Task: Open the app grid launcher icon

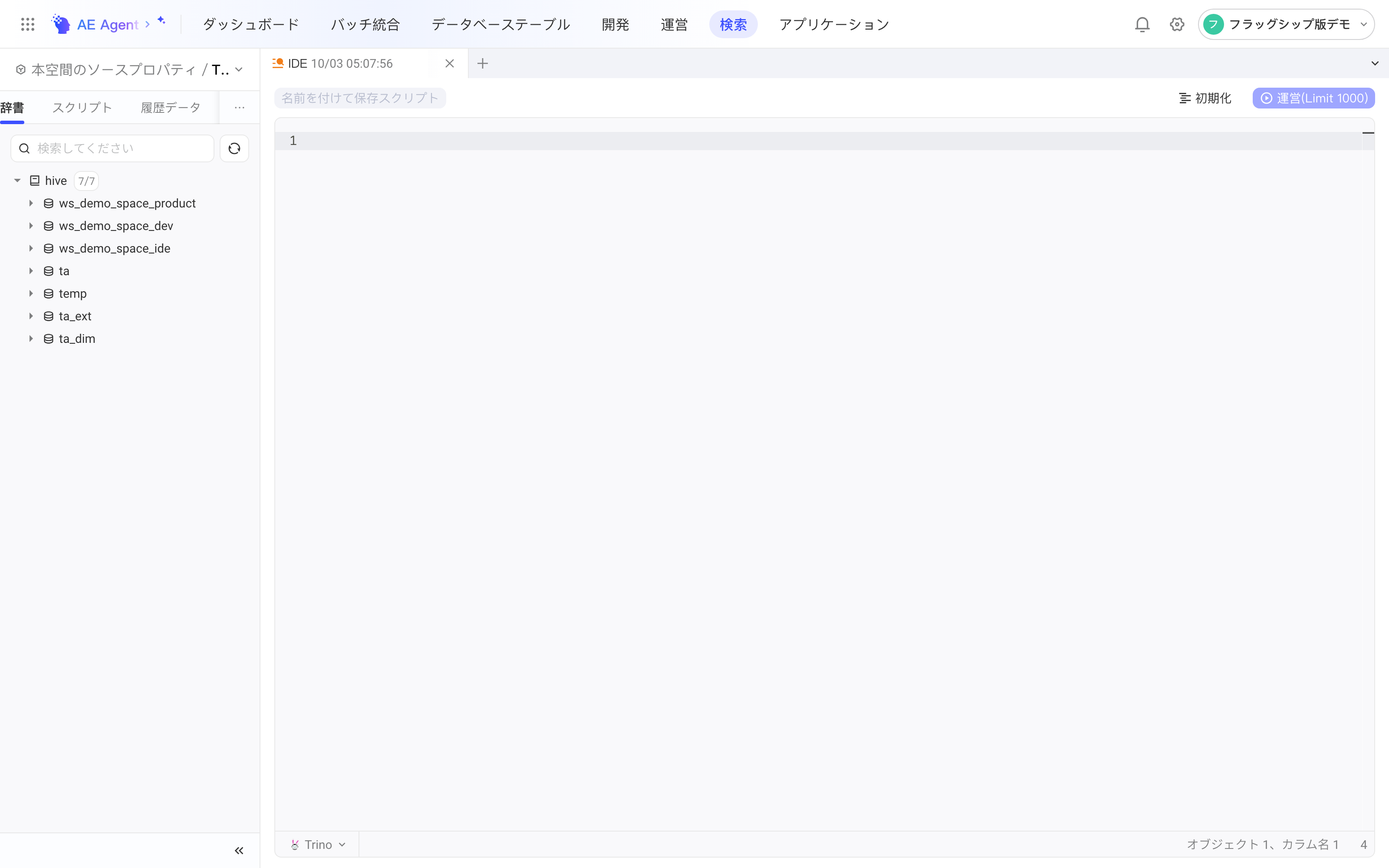Action: pos(27,24)
